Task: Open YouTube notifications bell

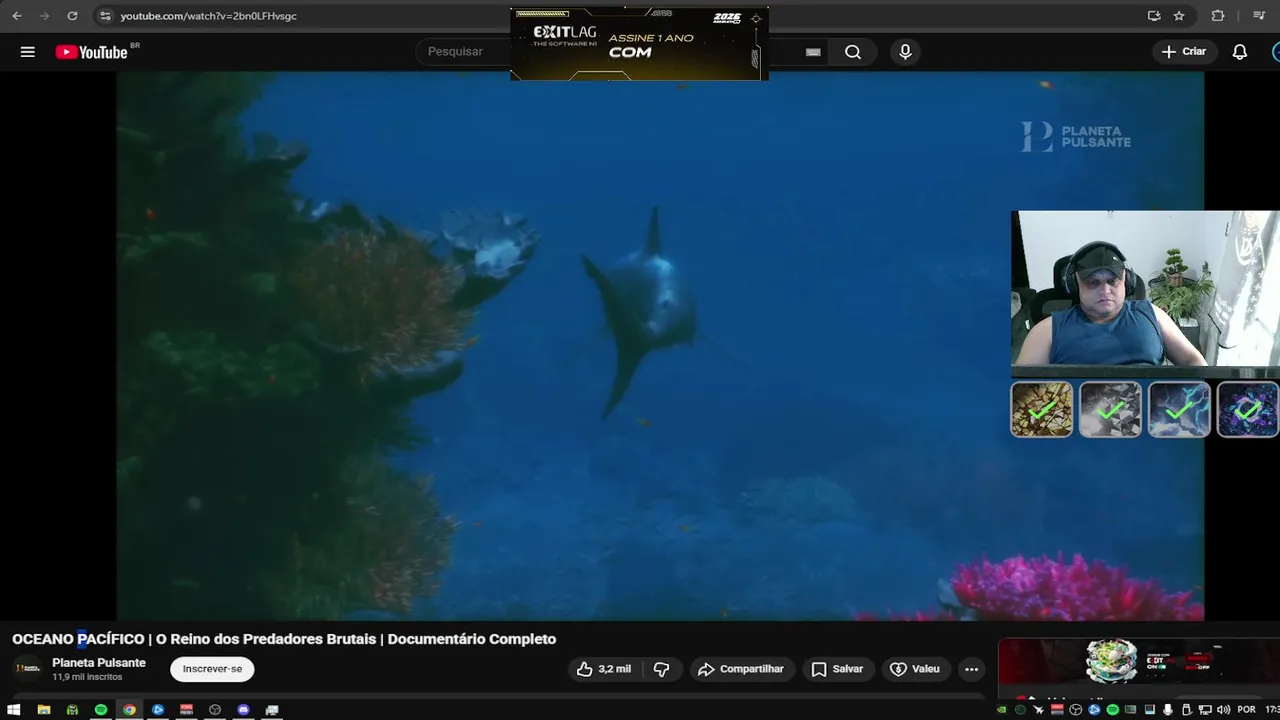Action: tap(1240, 52)
